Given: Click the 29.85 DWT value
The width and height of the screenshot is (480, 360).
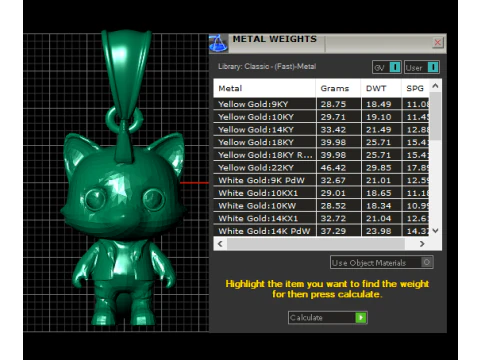Looking at the screenshot, I should 379,167.
